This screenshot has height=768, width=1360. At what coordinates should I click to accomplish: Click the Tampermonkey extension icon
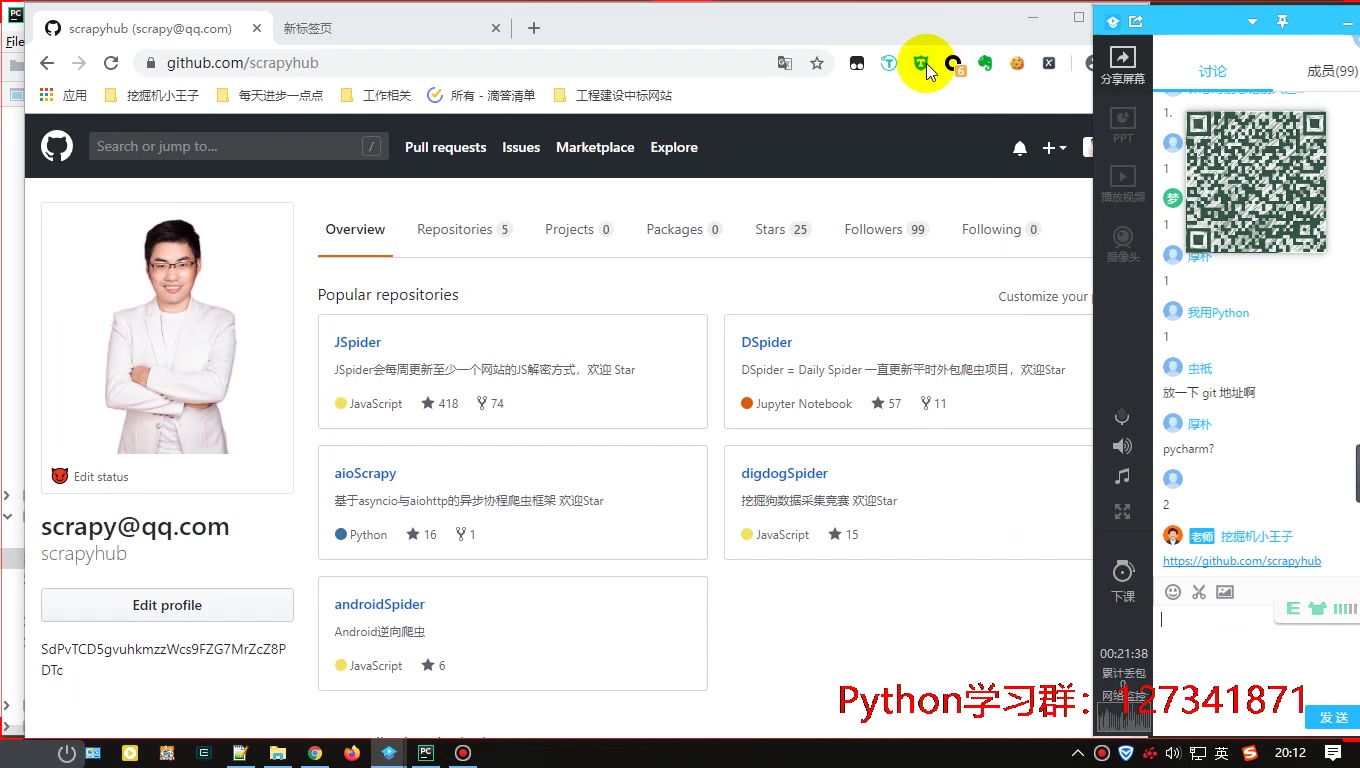[857, 63]
